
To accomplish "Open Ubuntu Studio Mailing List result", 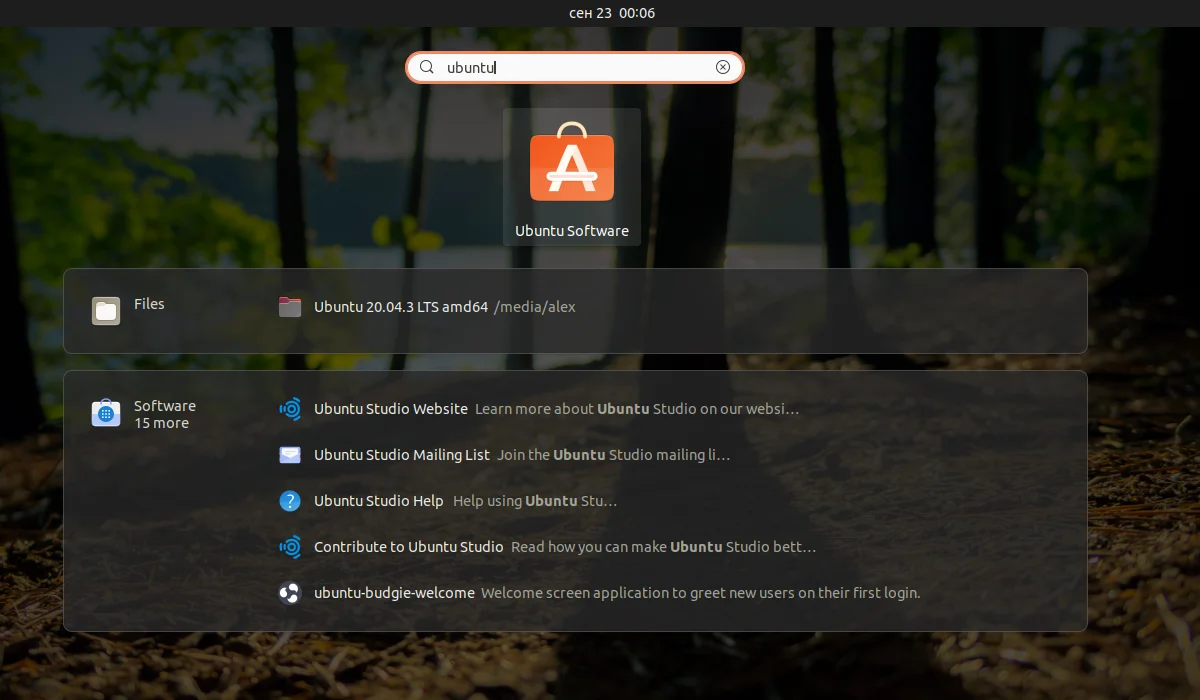I will pos(402,455).
